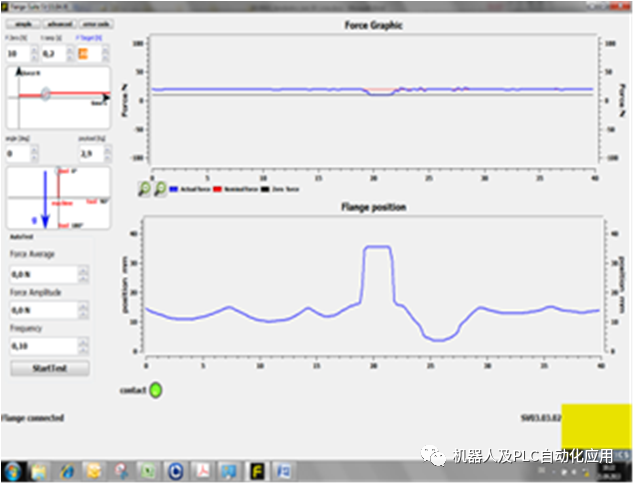Increase the payload value with up arrow
635x485 pixels.
108,150
